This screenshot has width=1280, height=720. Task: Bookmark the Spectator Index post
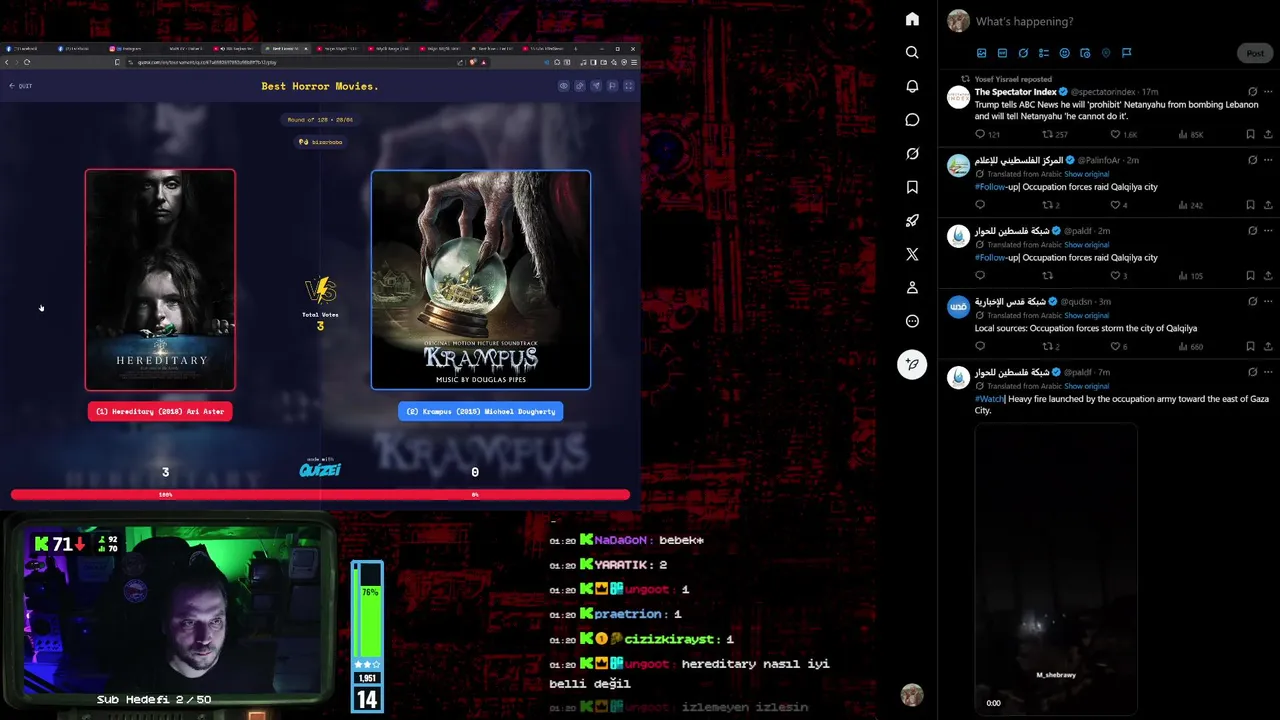(1250, 134)
